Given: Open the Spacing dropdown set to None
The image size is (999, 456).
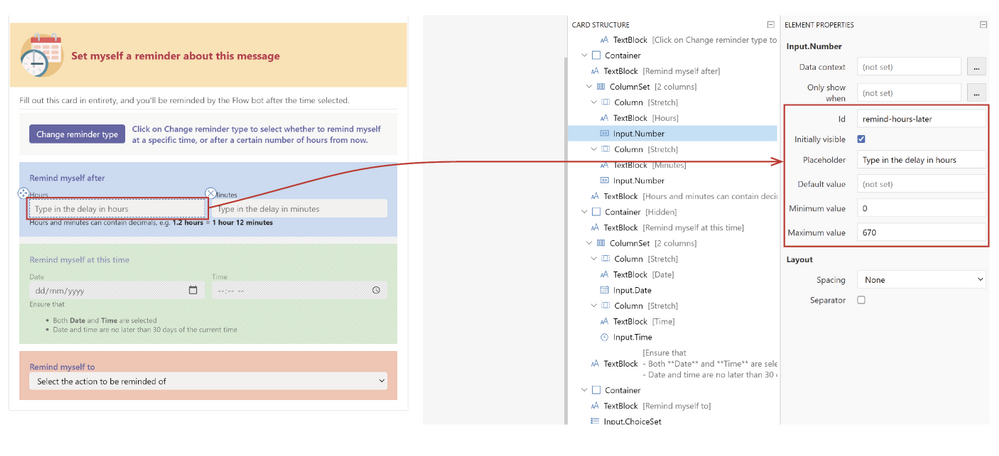Looking at the screenshot, I should click(x=921, y=280).
